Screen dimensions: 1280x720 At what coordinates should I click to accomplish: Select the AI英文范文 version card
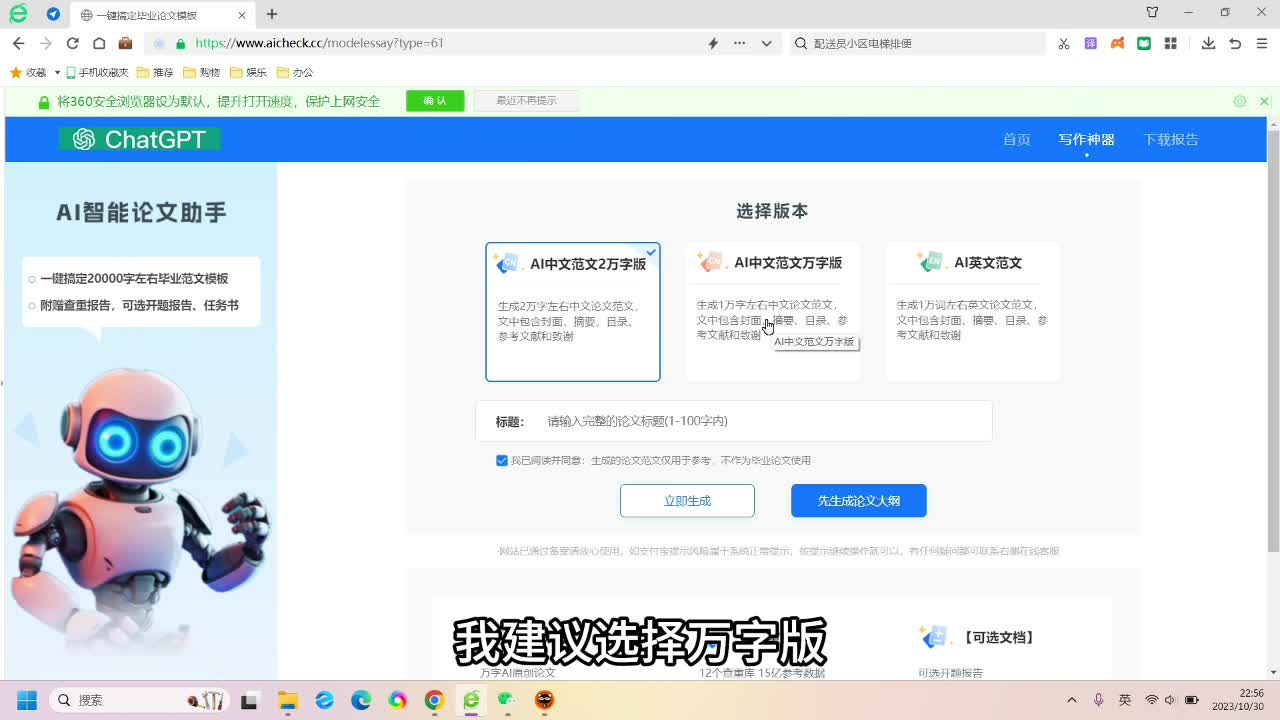972,312
